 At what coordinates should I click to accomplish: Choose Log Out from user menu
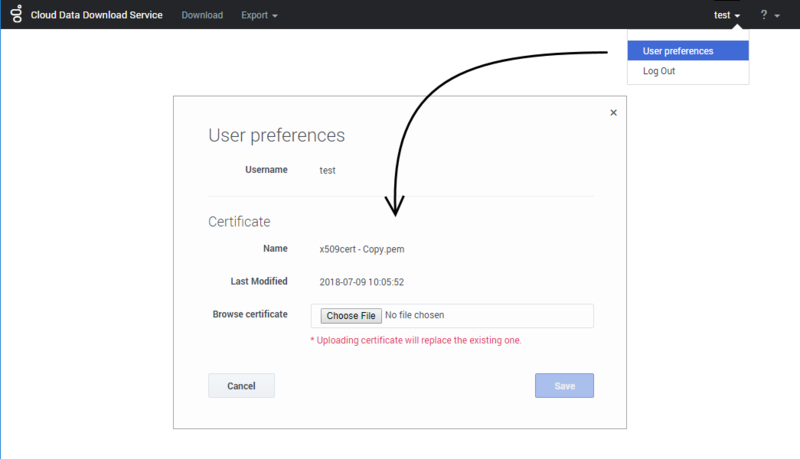click(659, 72)
